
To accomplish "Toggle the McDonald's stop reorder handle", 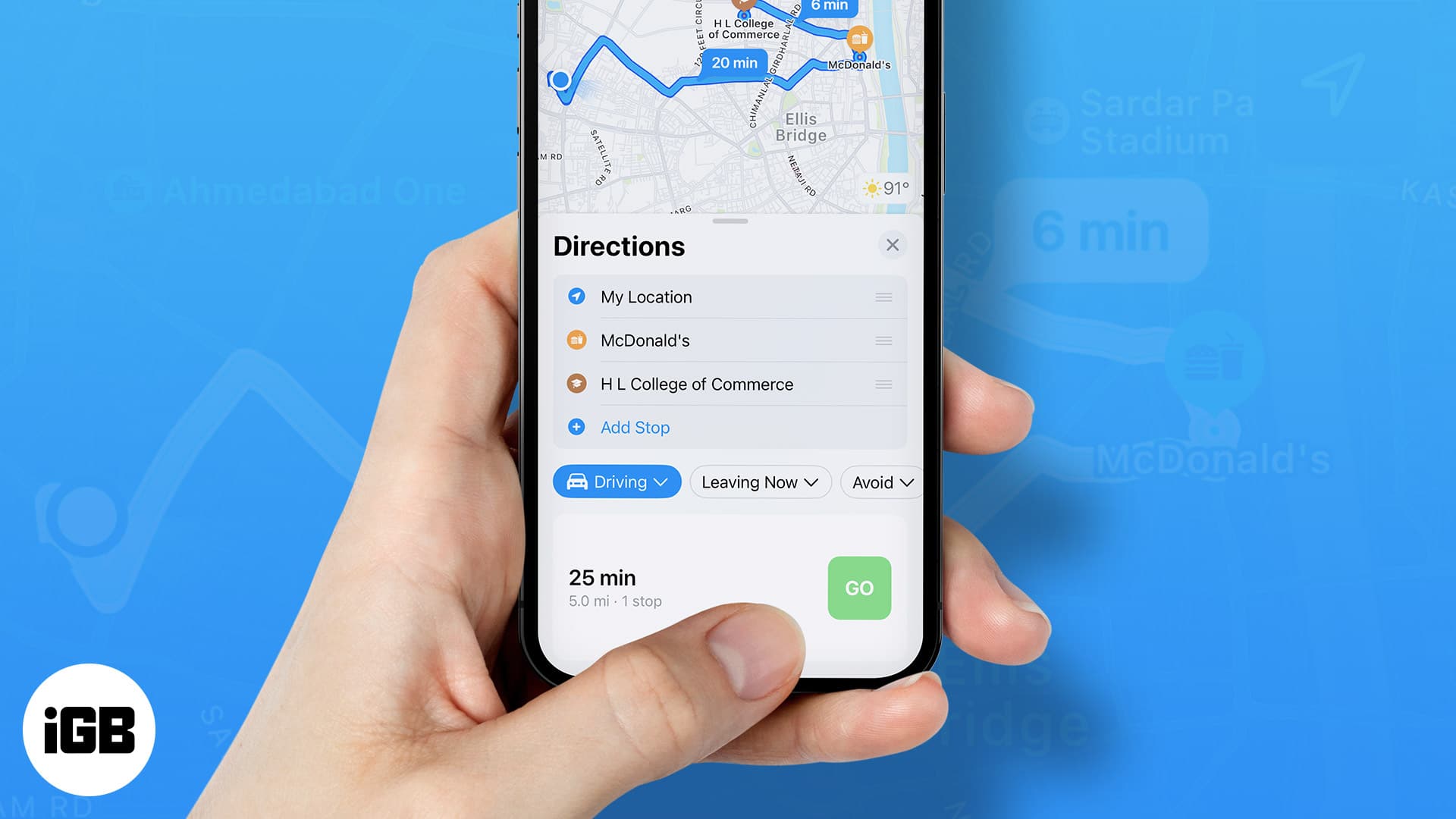I will tap(883, 340).
